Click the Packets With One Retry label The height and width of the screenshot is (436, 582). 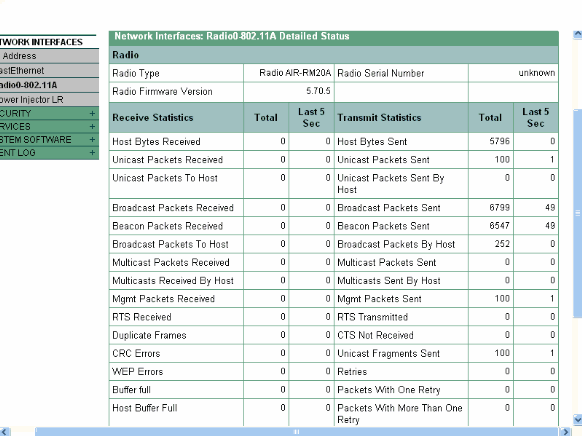[389, 390]
